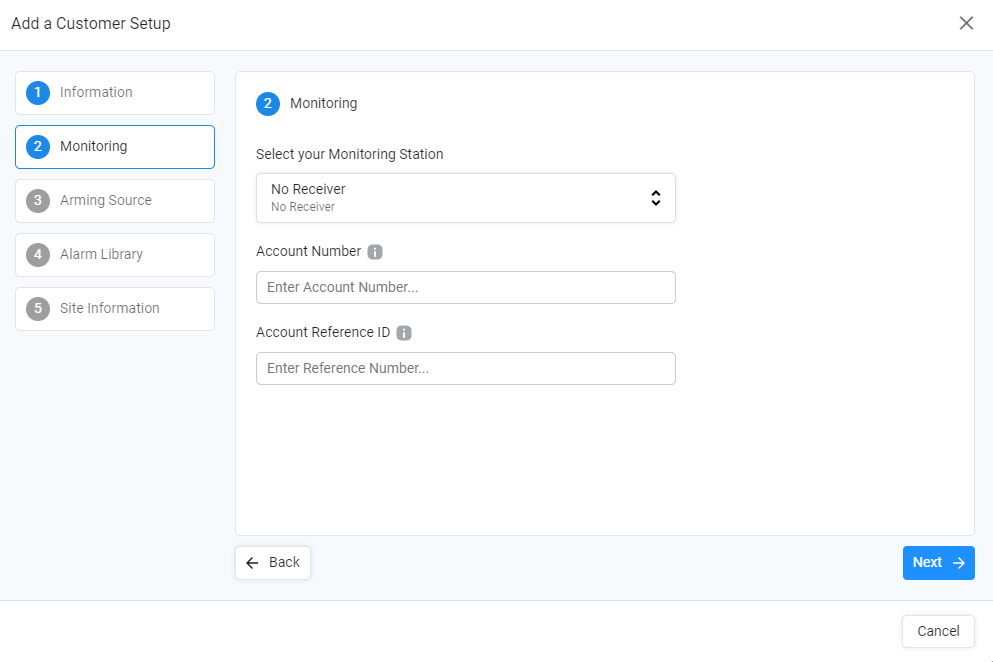Click the step 2 circle in sidebar
993x662 pixels.
pos(38,147)
